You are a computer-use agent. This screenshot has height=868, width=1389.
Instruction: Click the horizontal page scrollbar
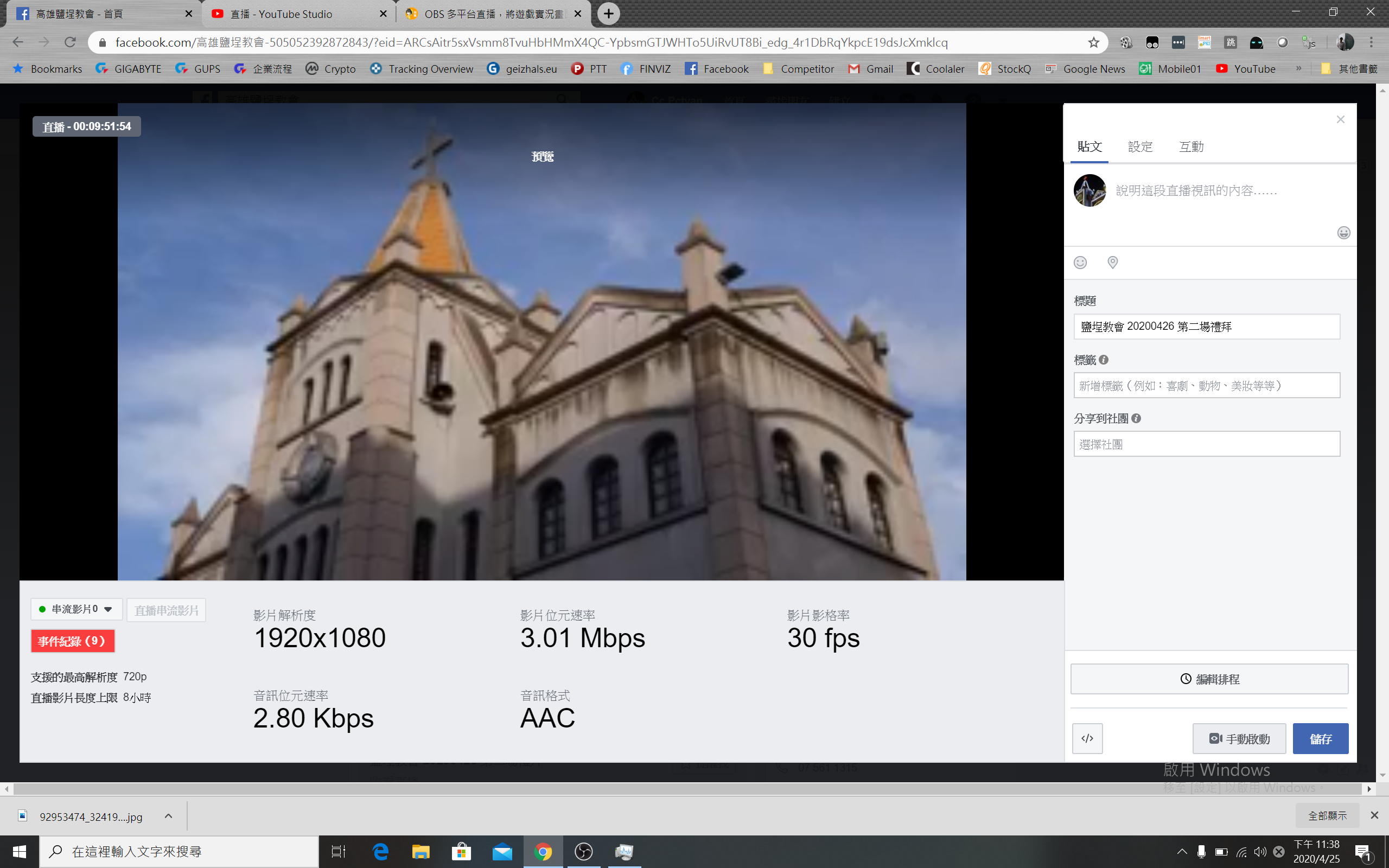[687, 789]
